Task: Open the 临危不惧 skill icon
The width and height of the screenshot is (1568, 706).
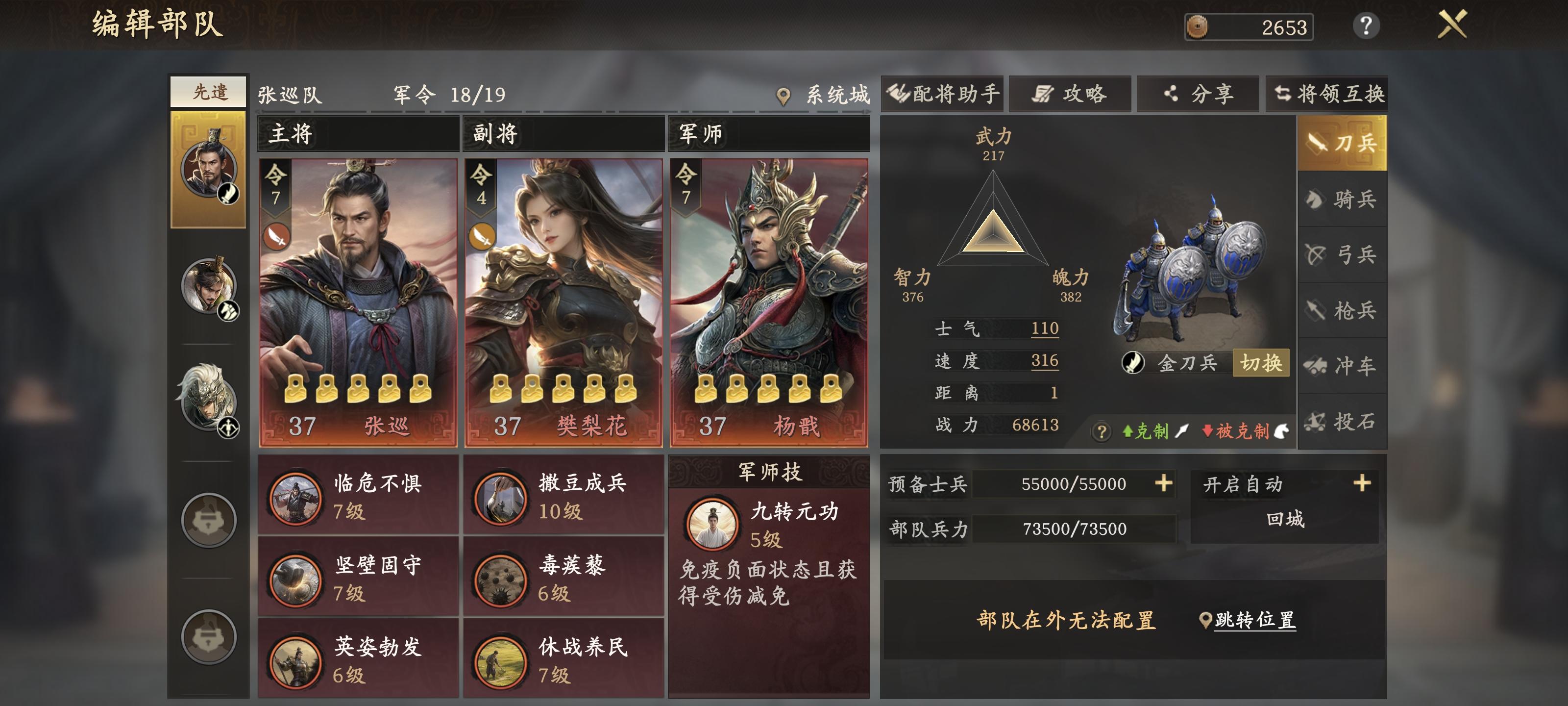Action: pos(295,498)
